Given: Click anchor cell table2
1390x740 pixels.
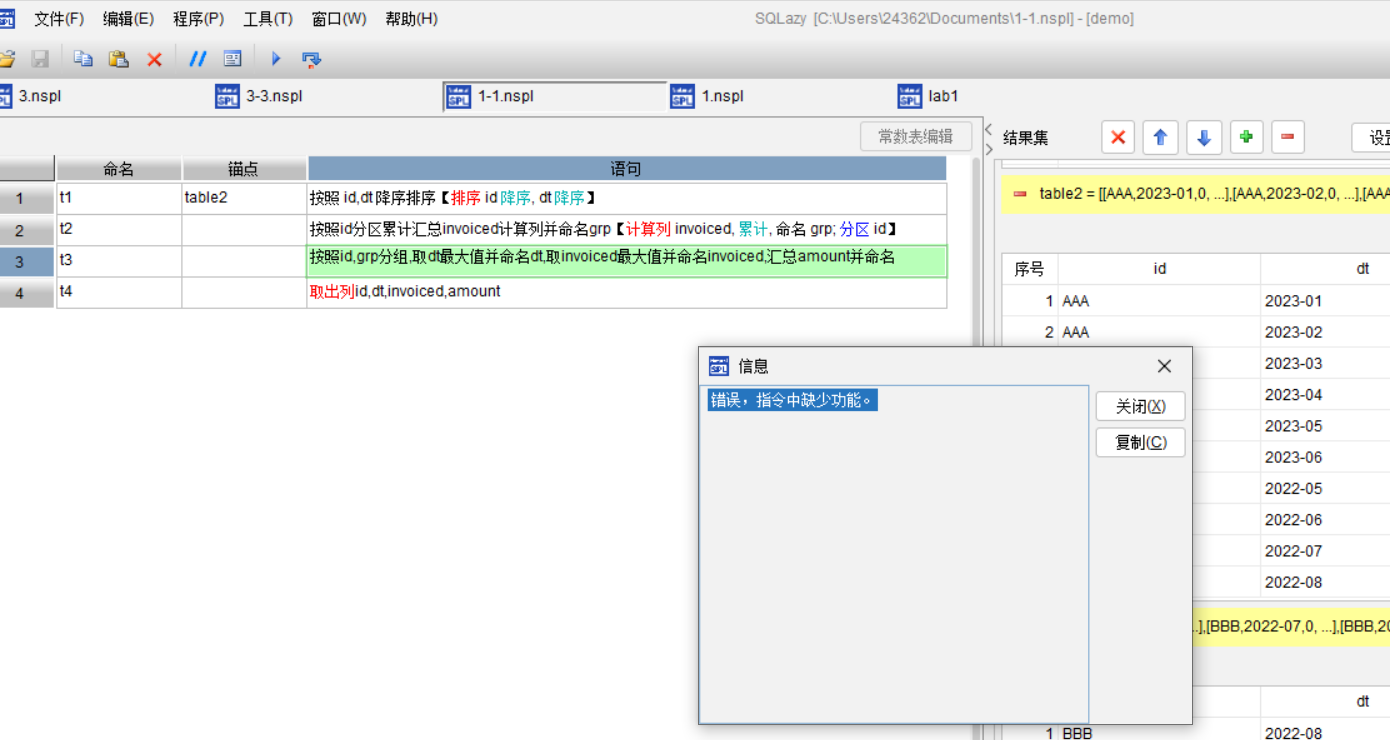Looking at the screenshot, I should click(244, 198).
